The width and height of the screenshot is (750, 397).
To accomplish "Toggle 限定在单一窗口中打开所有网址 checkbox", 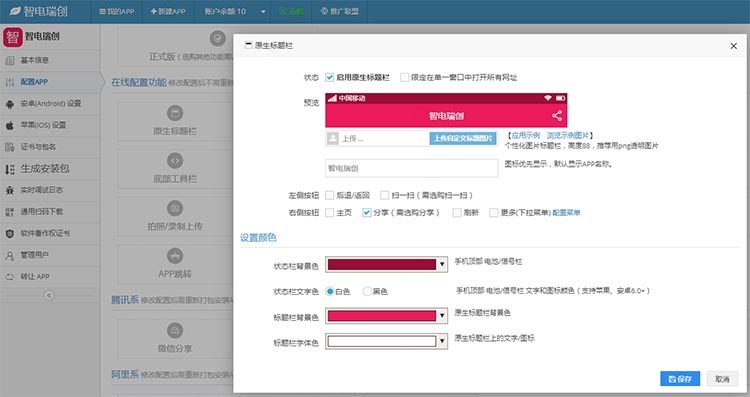I will [x=405, y=77].
